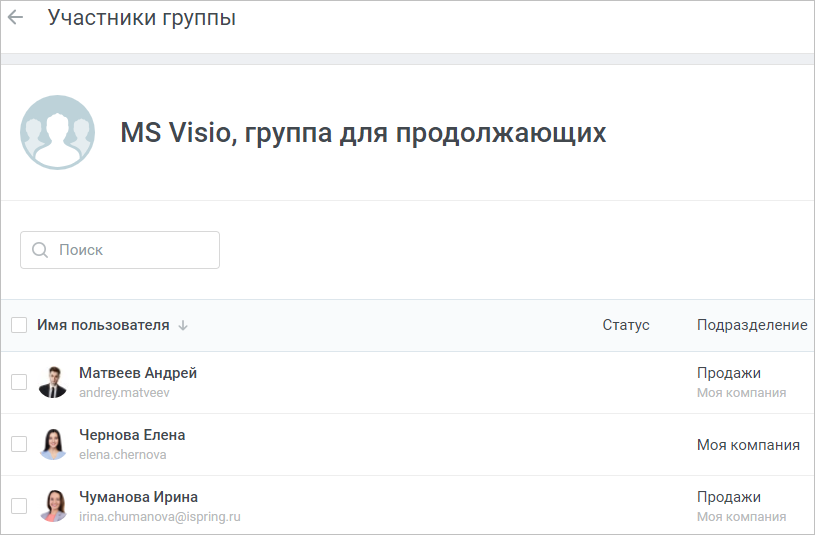Go back using the left arrow icon
This screenshot has width=815, height=535.
click(x=16, y=17)
